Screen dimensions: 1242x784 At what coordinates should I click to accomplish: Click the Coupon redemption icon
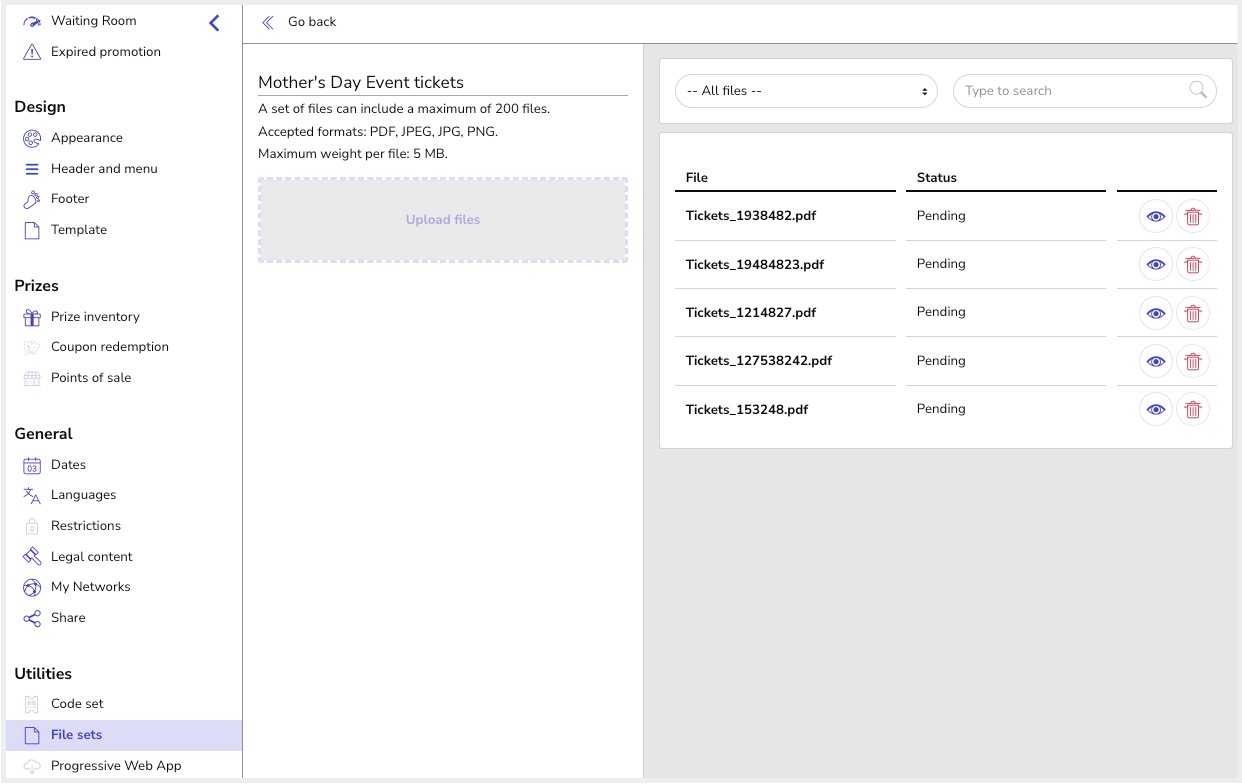click(32, 347)
